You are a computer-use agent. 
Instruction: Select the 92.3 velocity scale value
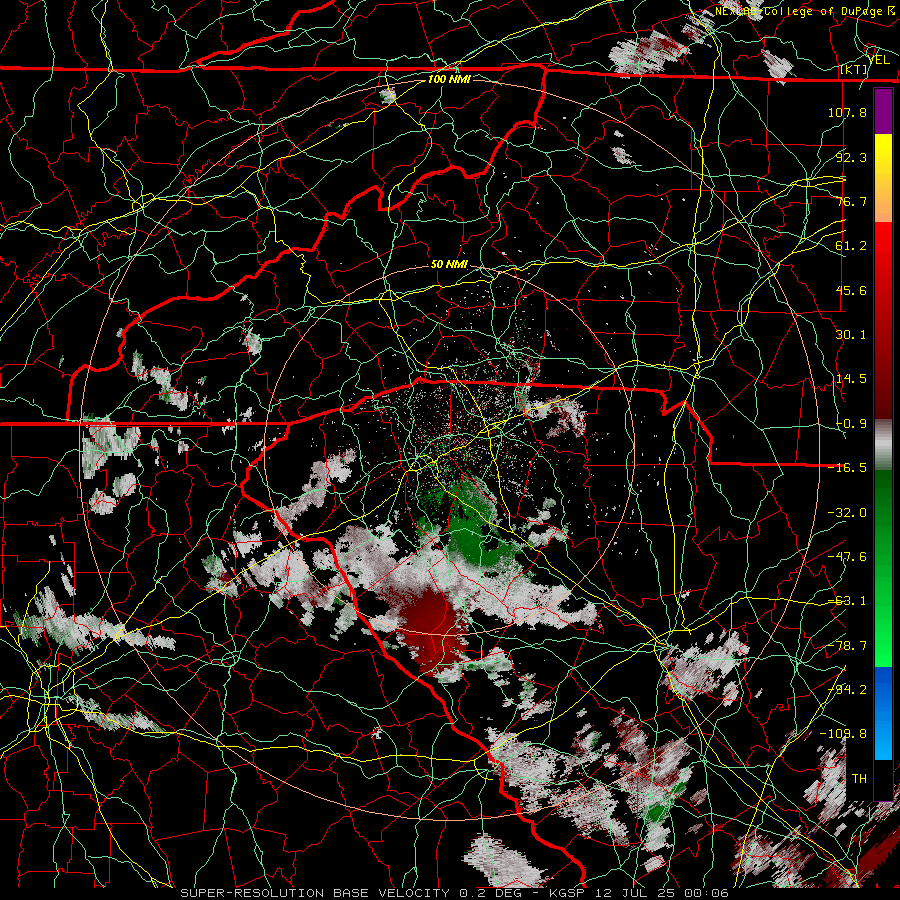(x=851, y=157)
